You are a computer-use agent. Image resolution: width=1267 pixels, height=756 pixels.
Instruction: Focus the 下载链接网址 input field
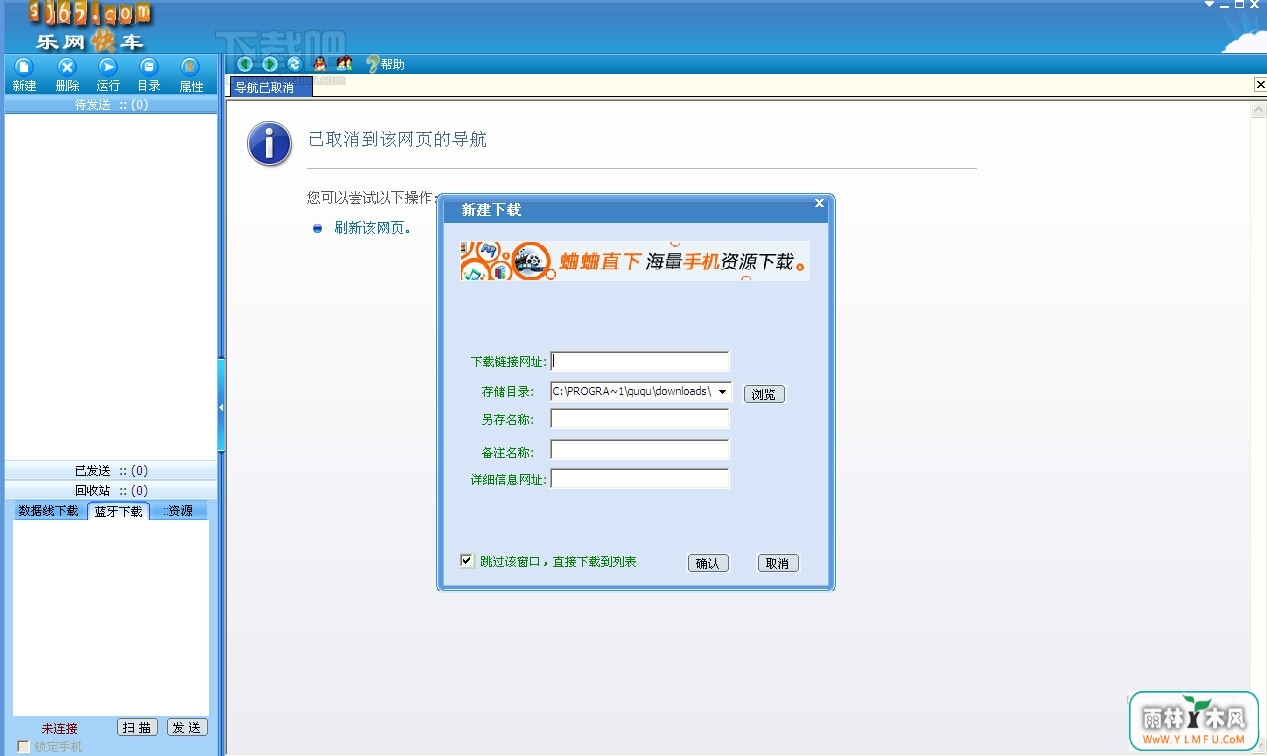640,361
